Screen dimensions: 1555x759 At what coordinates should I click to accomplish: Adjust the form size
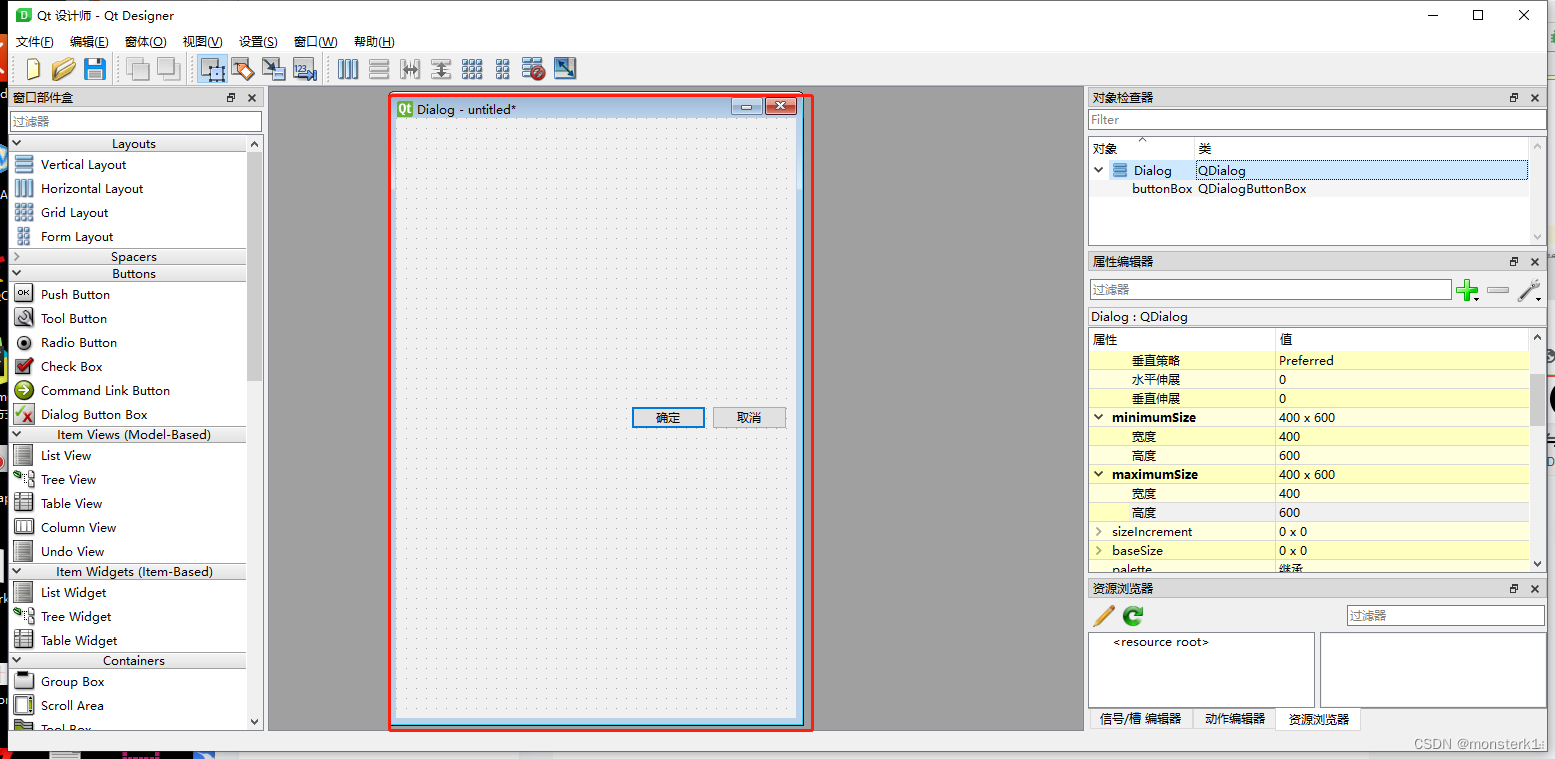coord(564,69)
